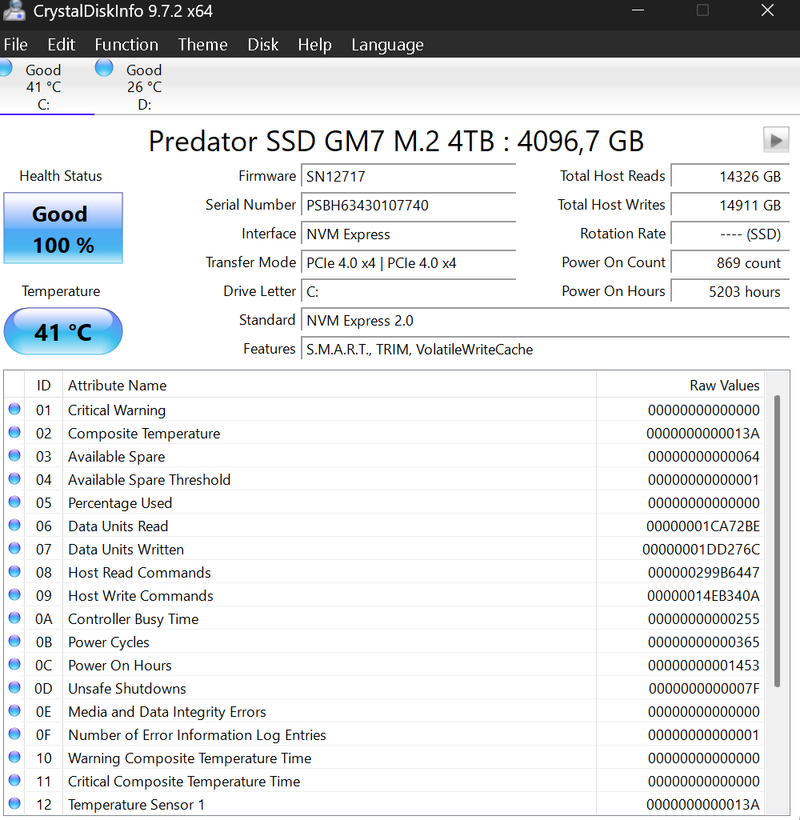Screen dimensions: 800x820
Task: Click status orb of Controller Busy Time row
Action: pos(15,618)
